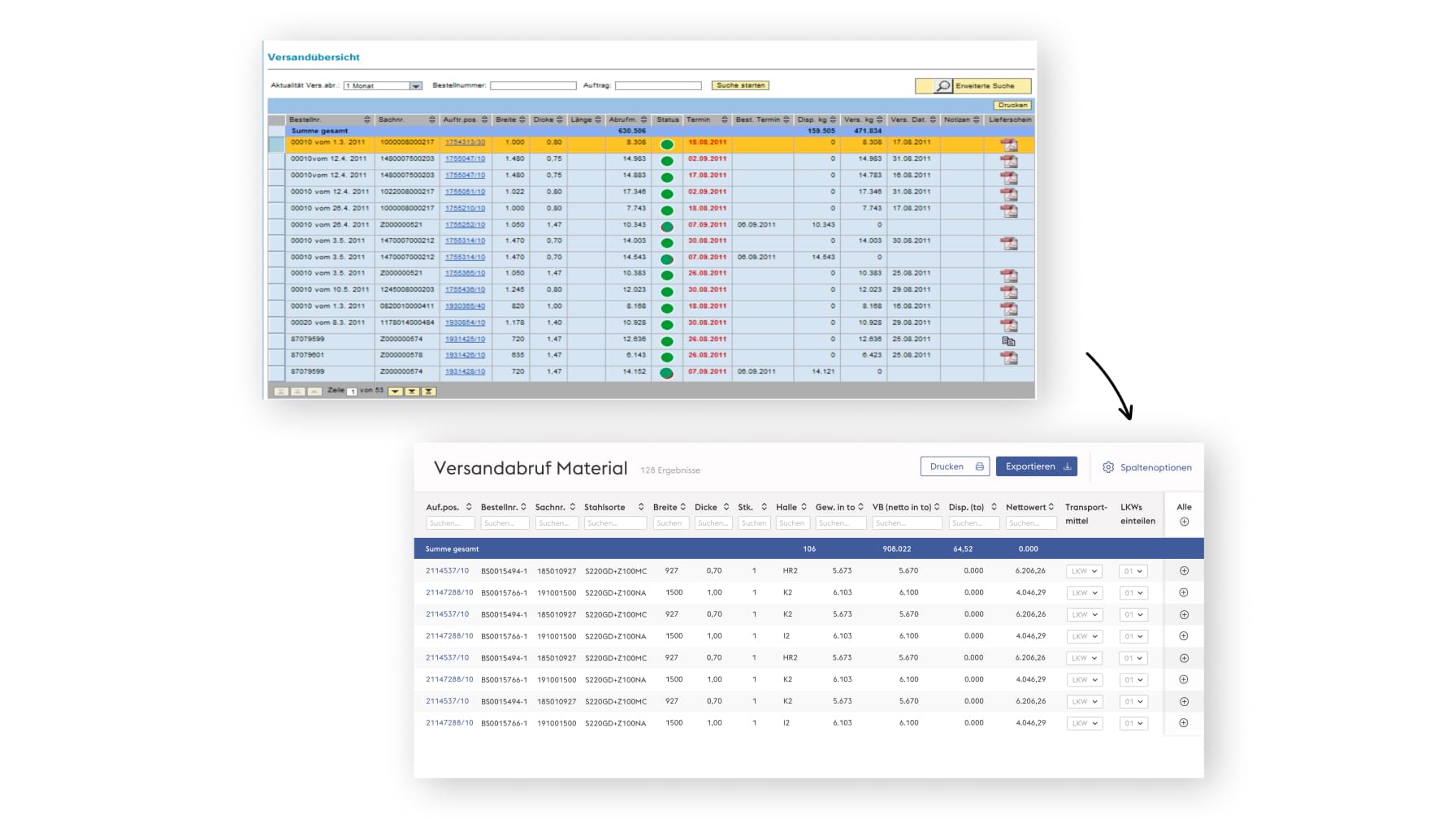Sort by the Stahlsorte column arrows
The image size is (1456, 819).
pyautogui.click(x=641, y=507)
